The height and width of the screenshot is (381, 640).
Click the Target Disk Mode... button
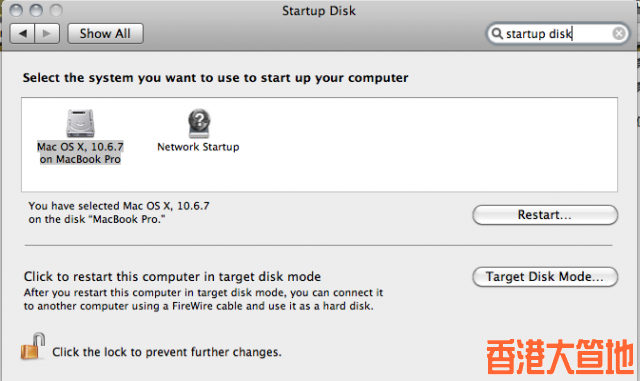(545, 277)
